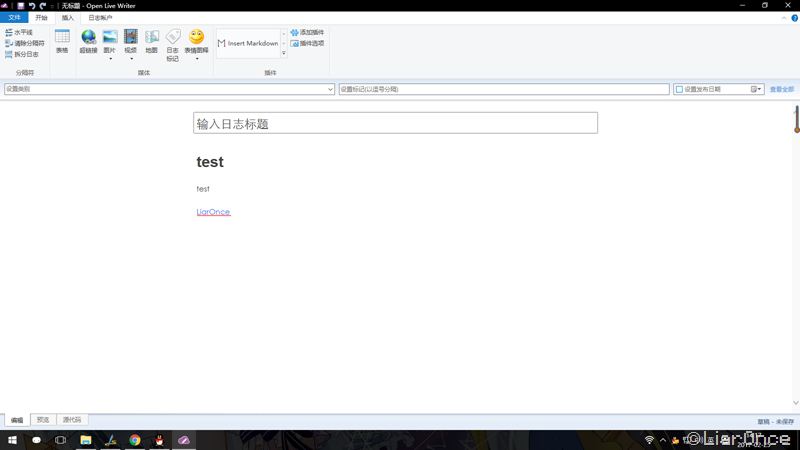Click the vertical scrollbar down arrow
Image resolution: width=800 pixels, height=450 pixels.
(x=795, y=403)
